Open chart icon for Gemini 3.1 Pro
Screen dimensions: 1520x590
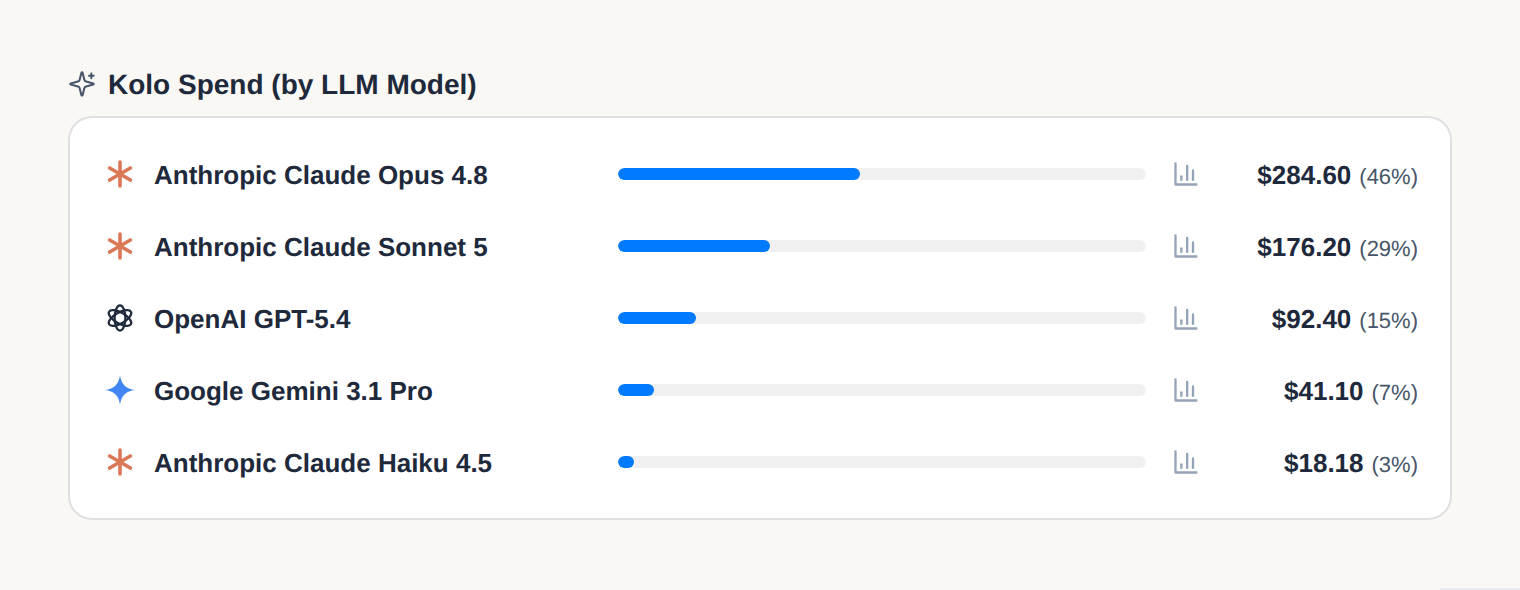[x=1185, y=390]
